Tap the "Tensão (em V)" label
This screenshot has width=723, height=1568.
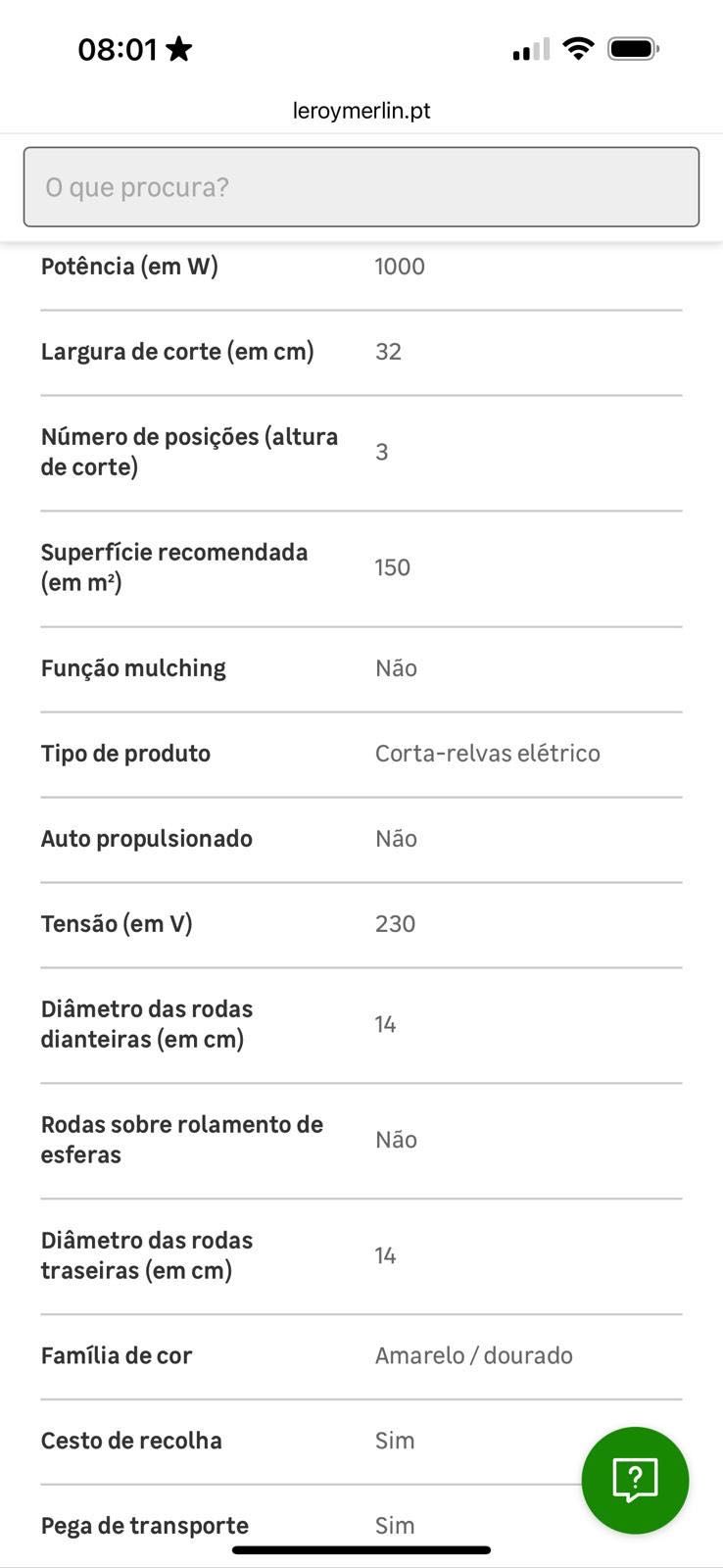click(x=117, y=924)
